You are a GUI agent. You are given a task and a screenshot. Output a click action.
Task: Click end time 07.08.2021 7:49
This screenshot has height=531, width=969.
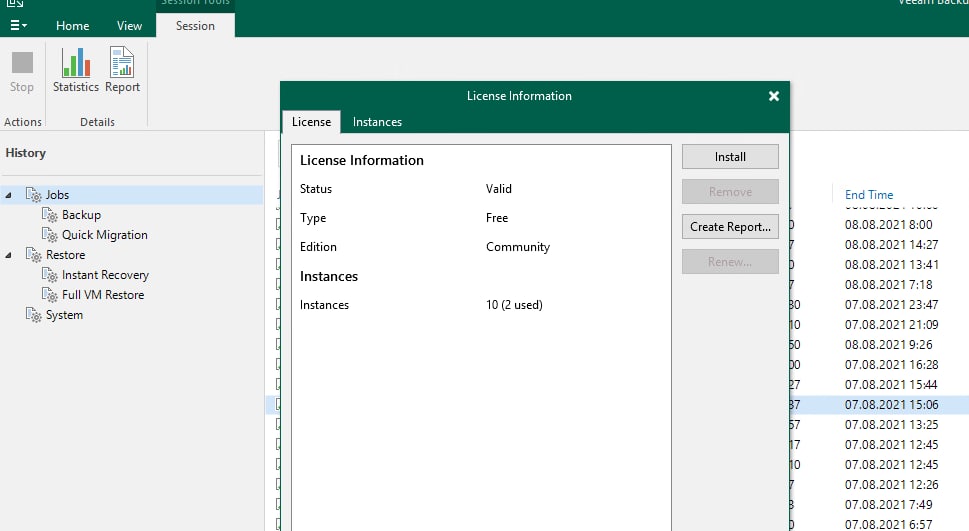pyautogui.click(x=889, y=504)
